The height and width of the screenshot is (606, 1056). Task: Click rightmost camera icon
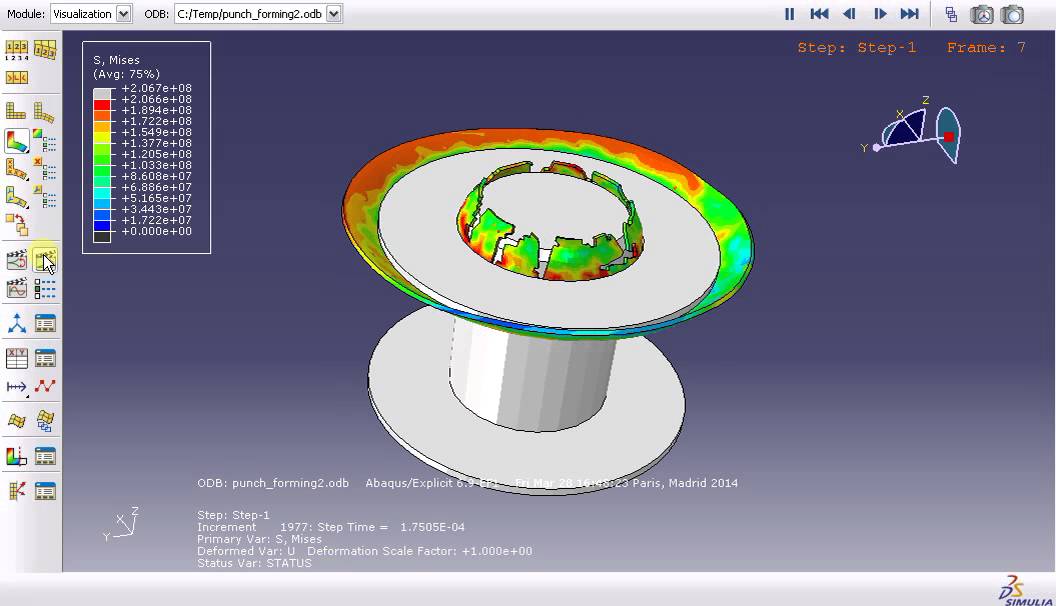(1012, 14)
